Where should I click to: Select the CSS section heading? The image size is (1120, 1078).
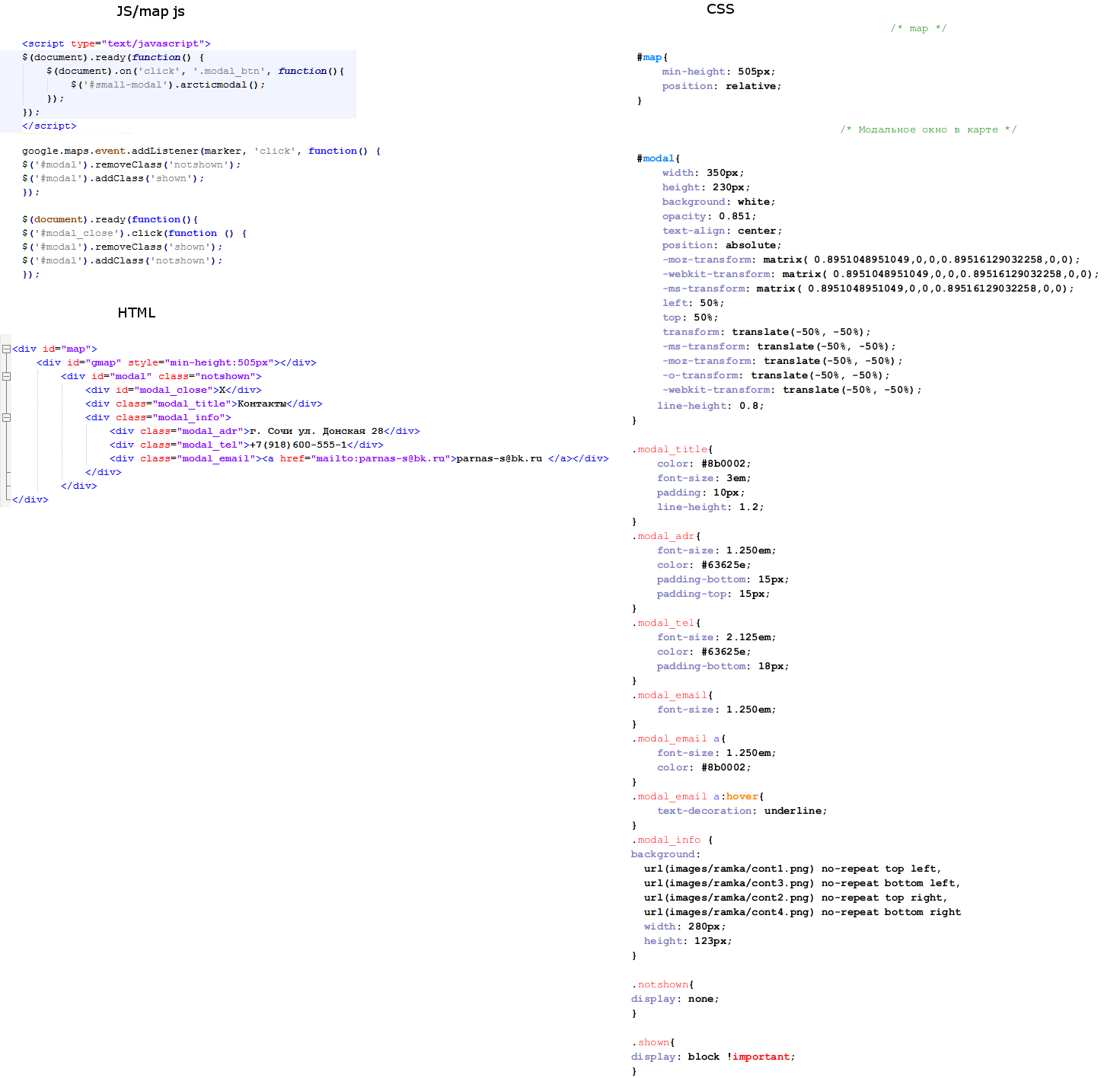coord(720,9)
